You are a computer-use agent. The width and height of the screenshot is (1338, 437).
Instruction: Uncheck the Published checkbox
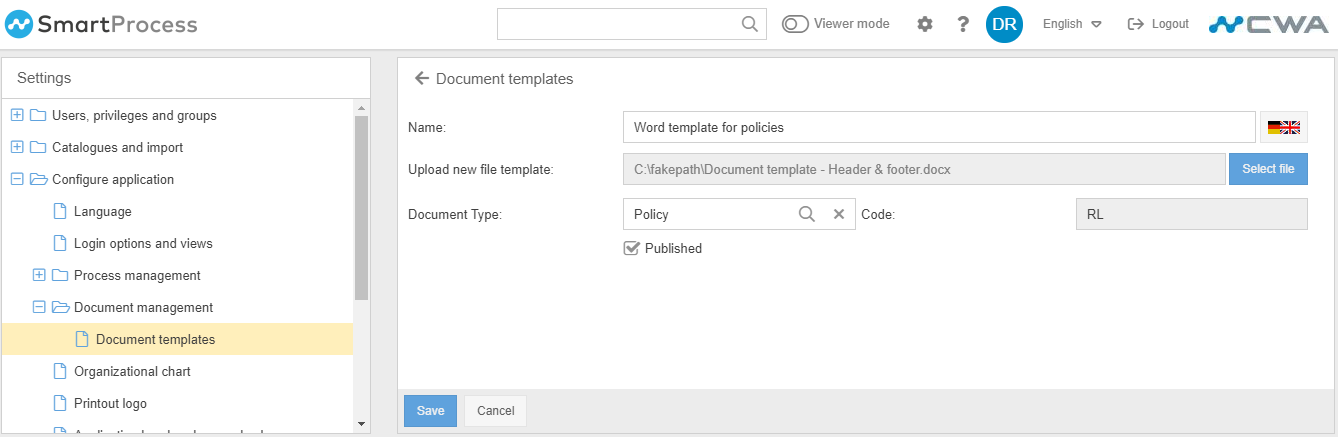(631, 248)
